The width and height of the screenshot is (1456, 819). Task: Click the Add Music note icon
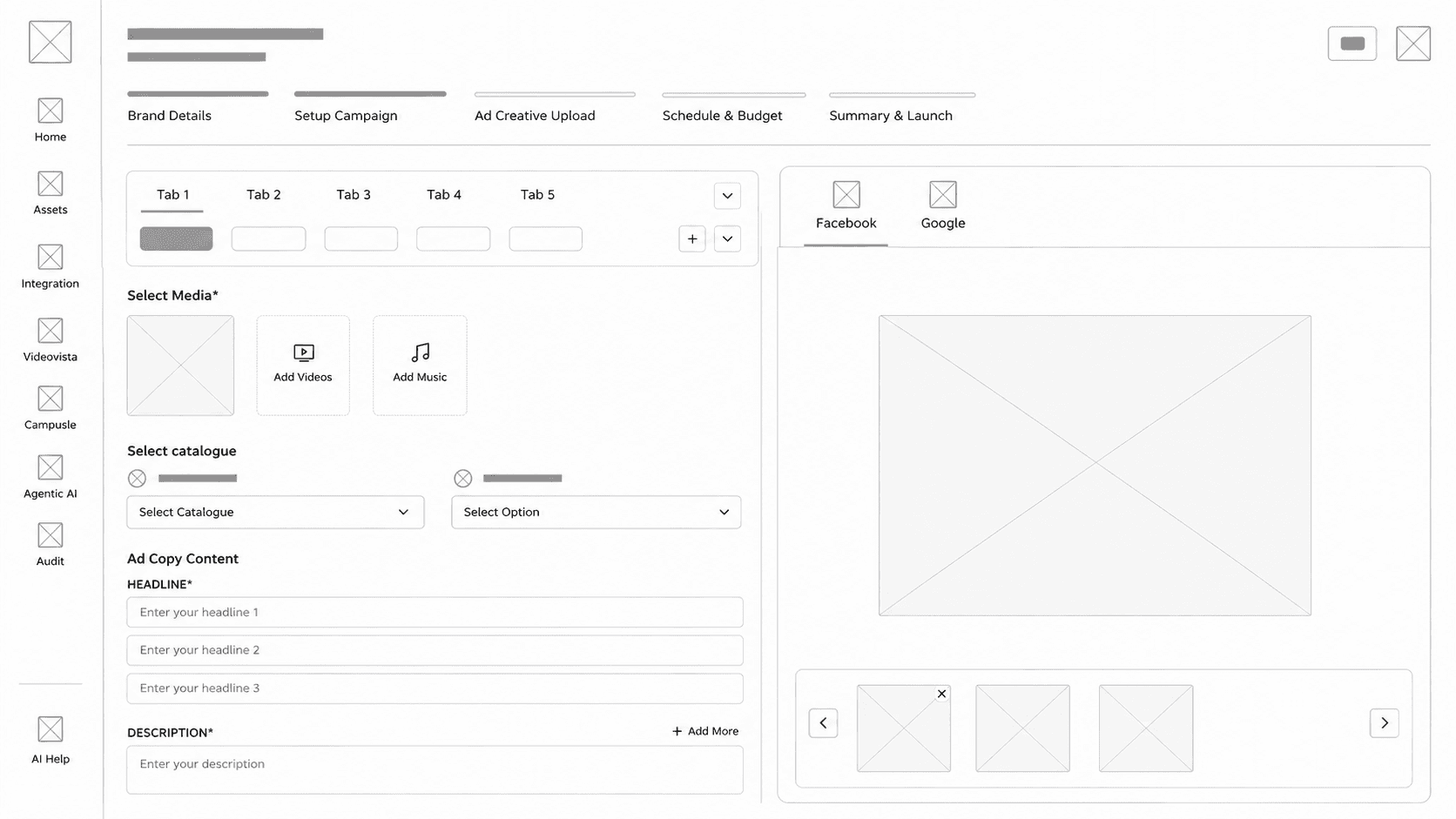click(421, 352)
